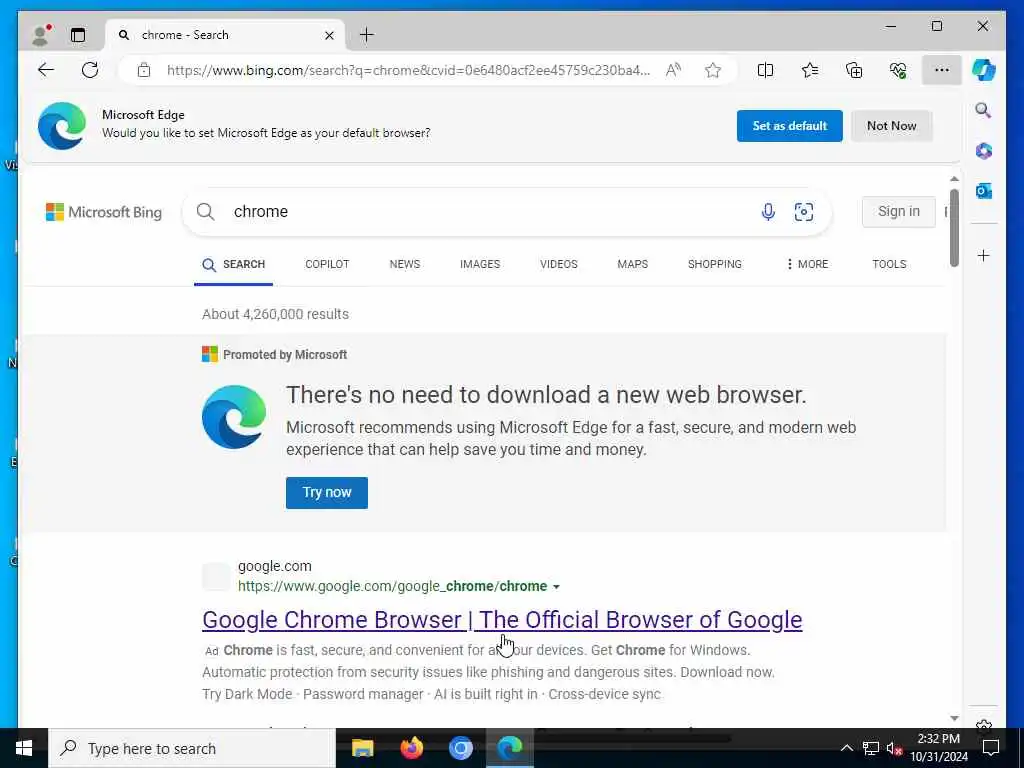This screenshot has width=1024, height=768.
Task: Go back with the back arrow
Action: click(x=46, y=70)
